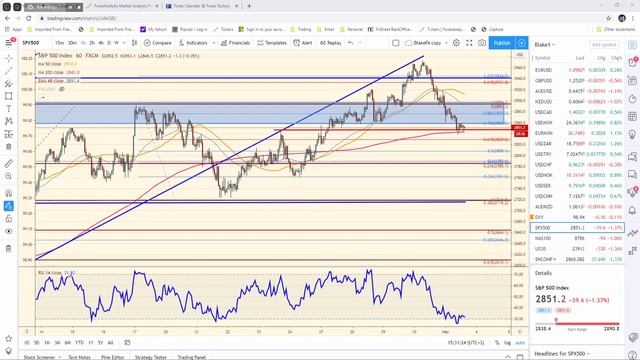Viewport: 640px width, 360px height.
Task: Toggle log scale mode
Action: coord(507,343)
